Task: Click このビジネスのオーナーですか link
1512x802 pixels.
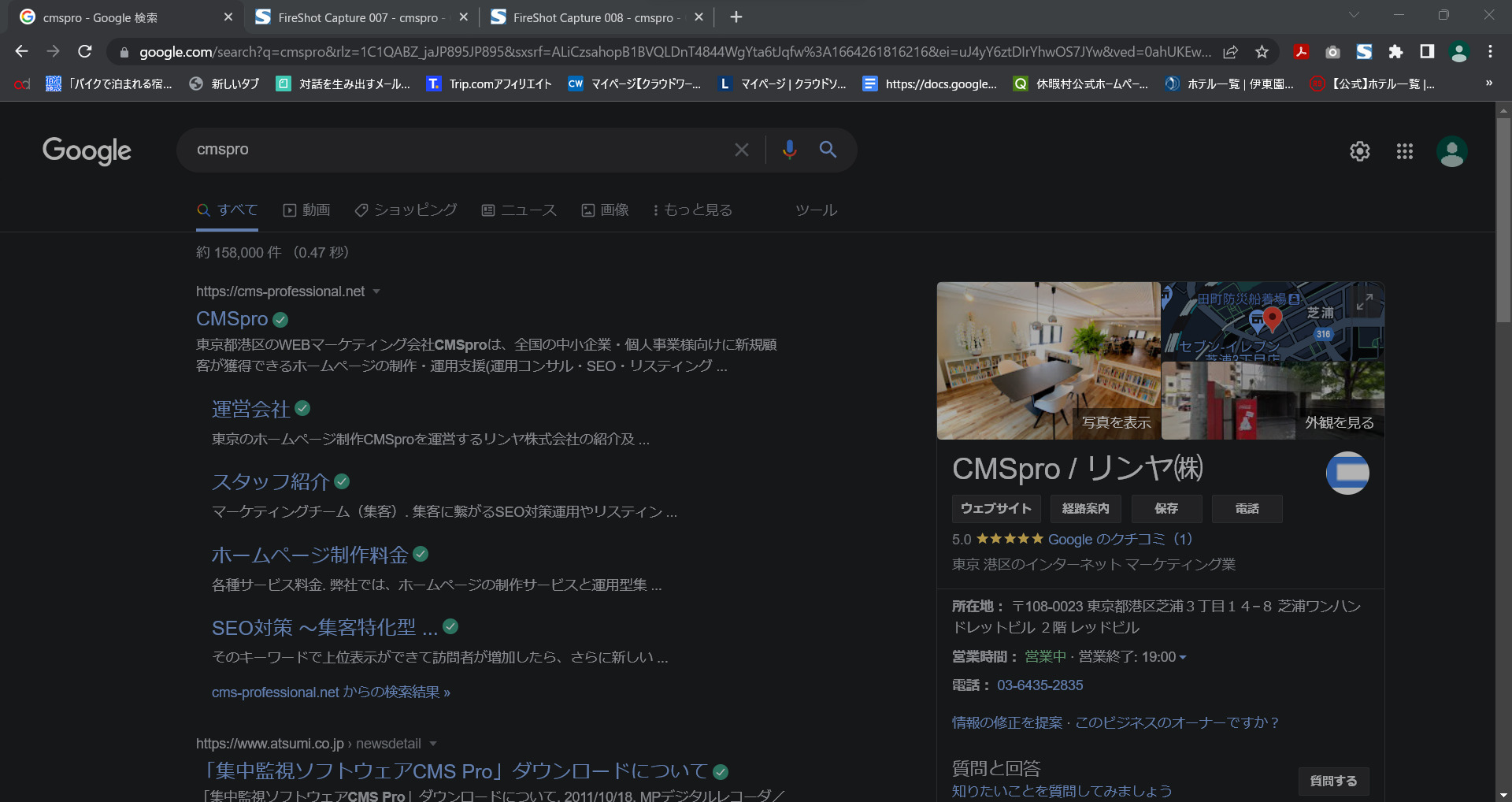Action: click(1178, 722)
